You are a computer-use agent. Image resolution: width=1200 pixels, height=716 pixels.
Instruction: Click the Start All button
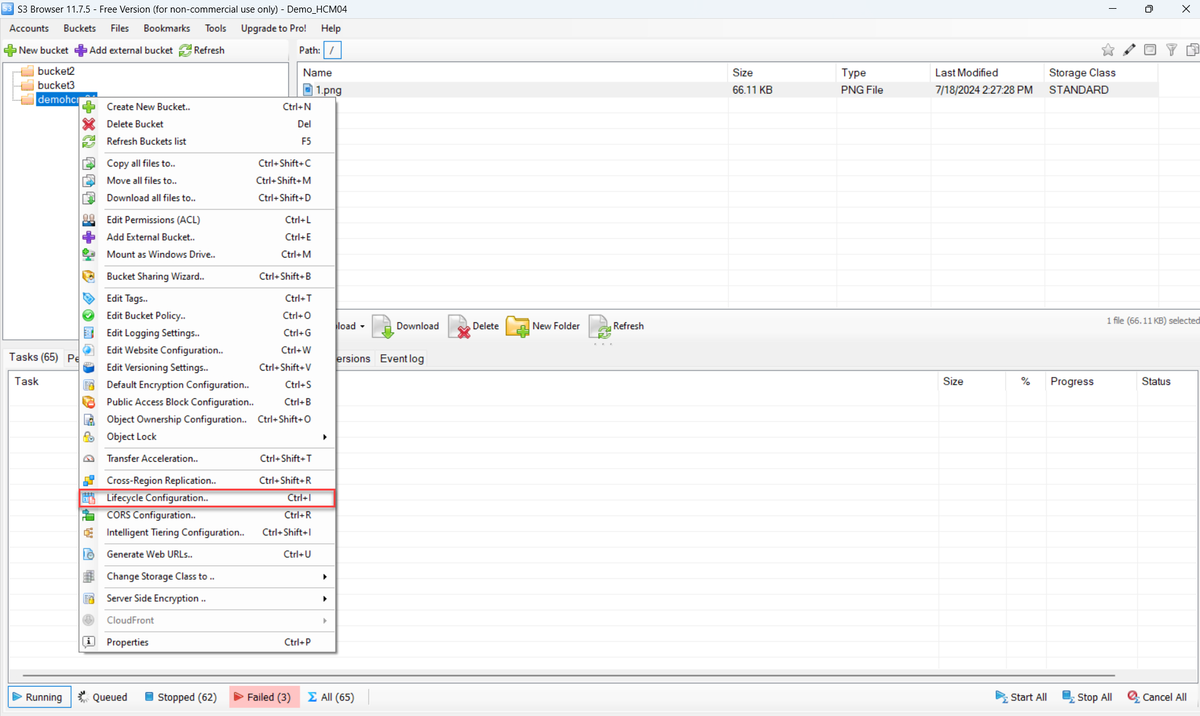pos(1021,697)
